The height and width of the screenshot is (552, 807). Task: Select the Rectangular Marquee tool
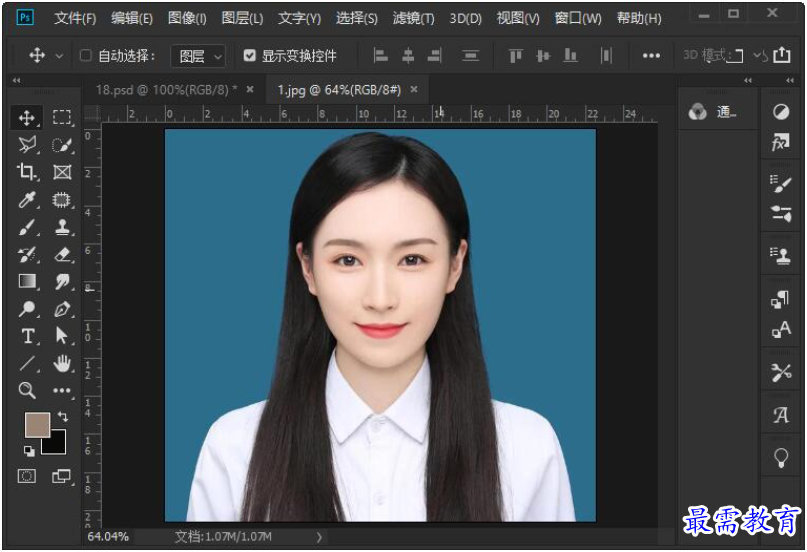point(62,118)
